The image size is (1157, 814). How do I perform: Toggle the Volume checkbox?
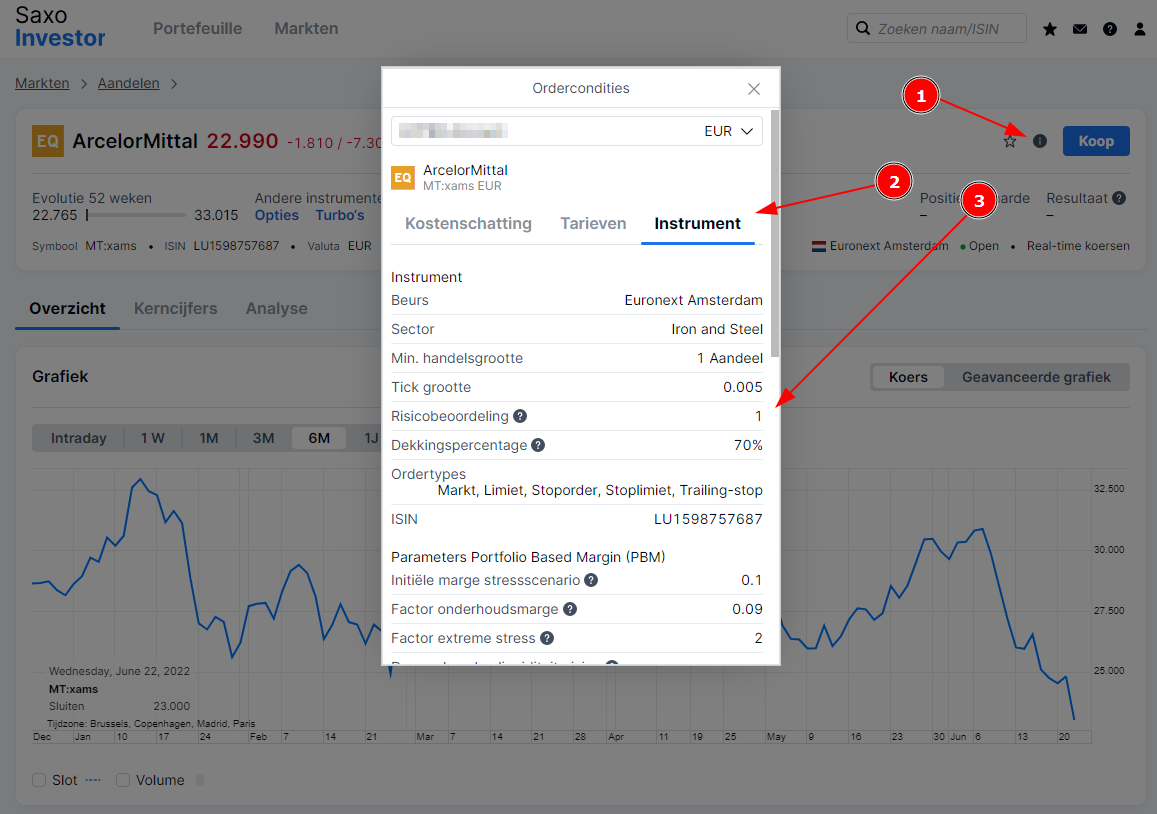pos(123,780)
